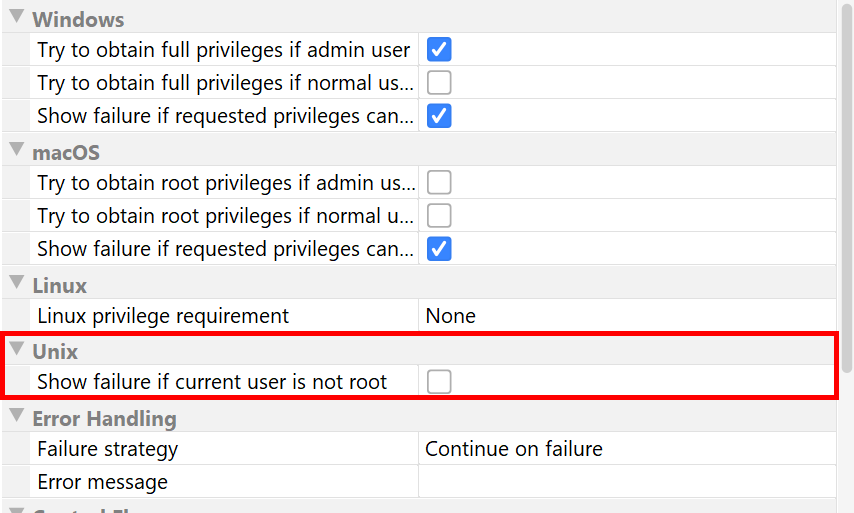Enable macOS root privileges for admin user
The width and height of the screenshot is (854, 513).
tap(439, 182)
